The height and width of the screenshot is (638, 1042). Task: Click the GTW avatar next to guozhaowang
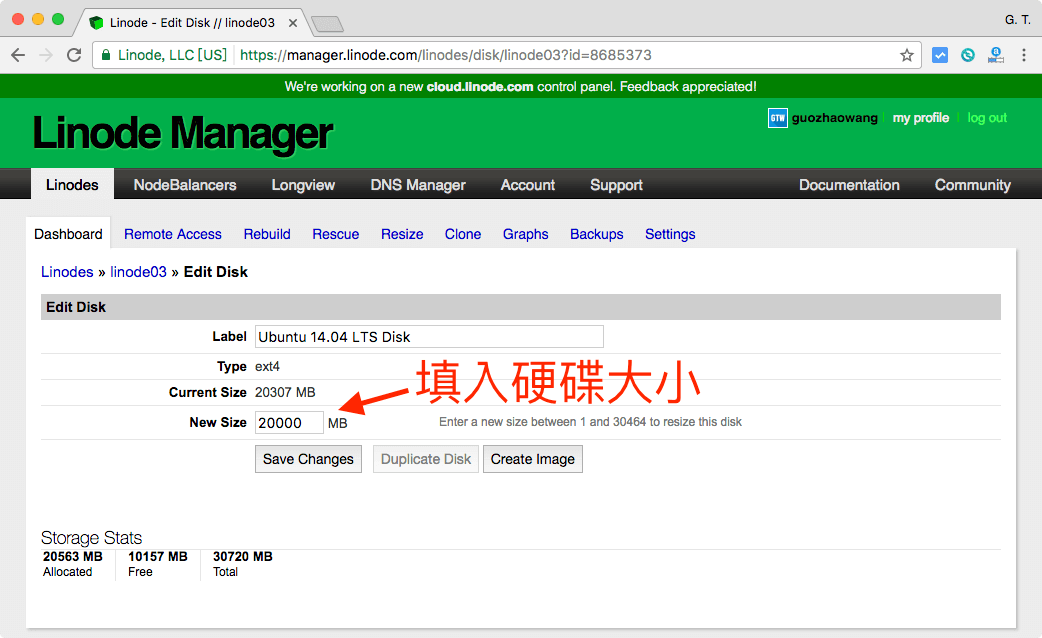777,117
